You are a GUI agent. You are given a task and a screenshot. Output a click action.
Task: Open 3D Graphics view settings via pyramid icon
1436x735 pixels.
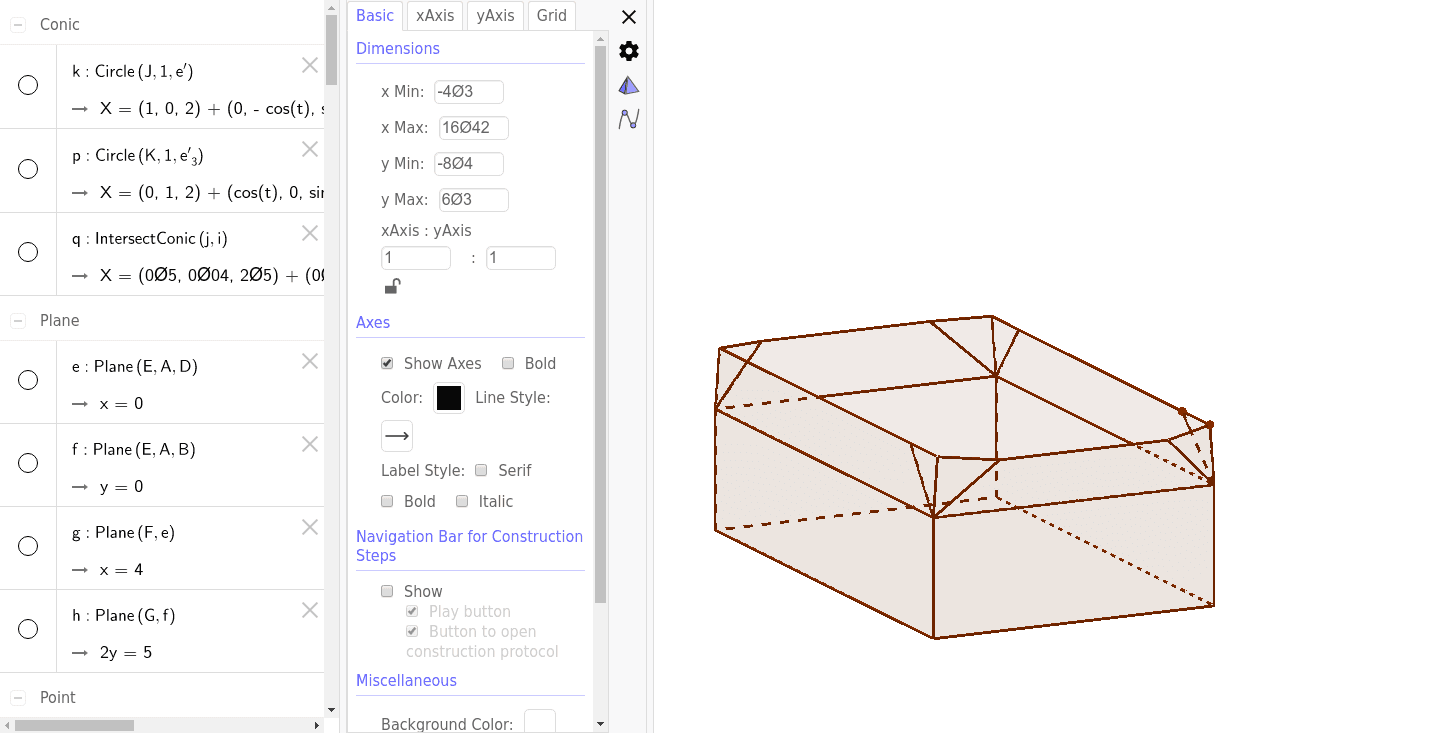pos(628,84)
